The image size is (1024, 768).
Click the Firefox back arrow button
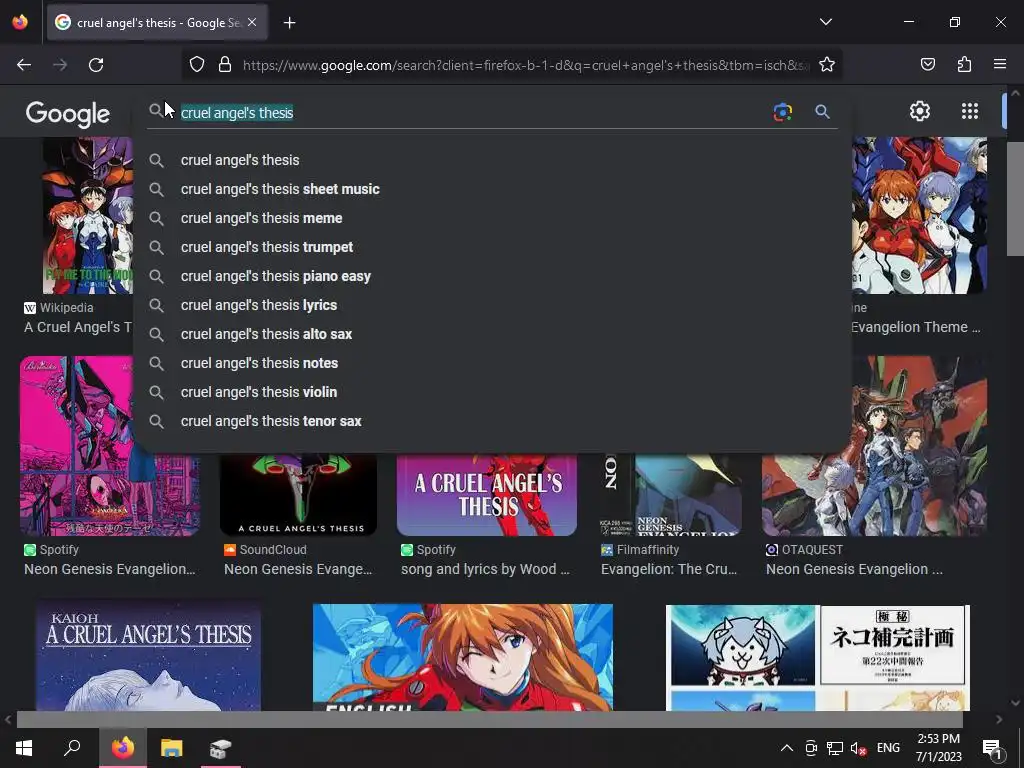[24, 65]
